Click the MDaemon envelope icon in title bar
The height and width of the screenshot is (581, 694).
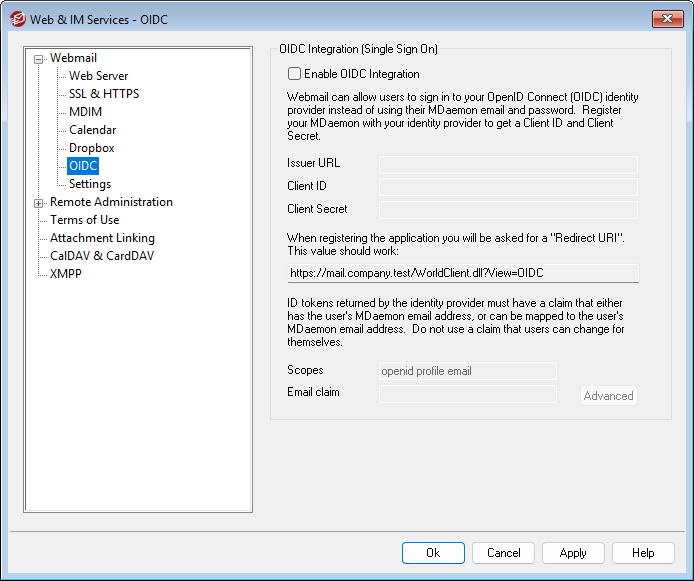[17, 18]
